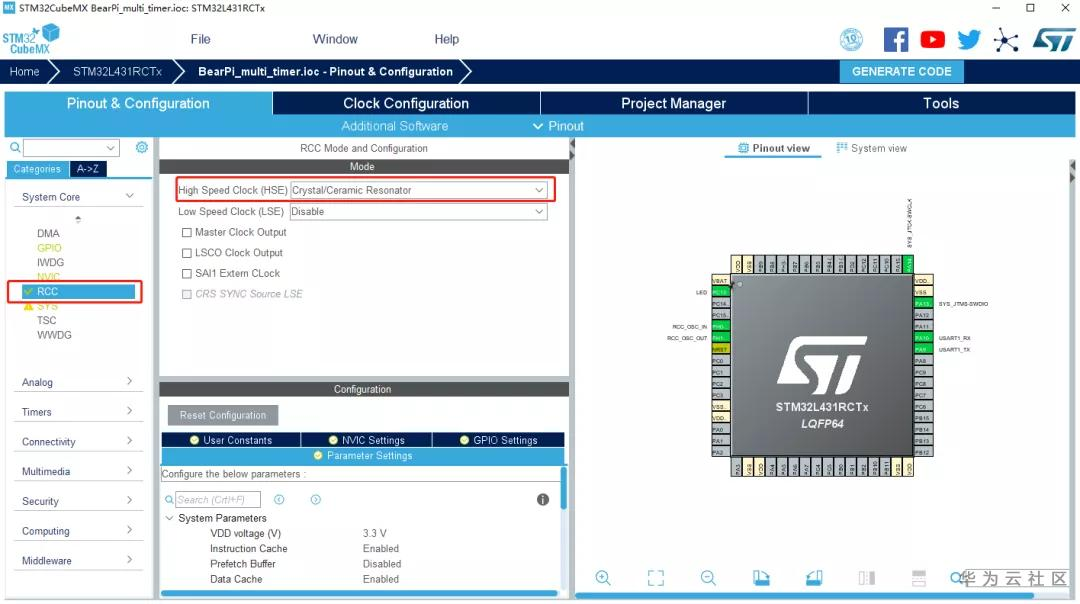Screen dimensions: 1080x604
Task: Collapse the System Core category
Action: point(129,196)
